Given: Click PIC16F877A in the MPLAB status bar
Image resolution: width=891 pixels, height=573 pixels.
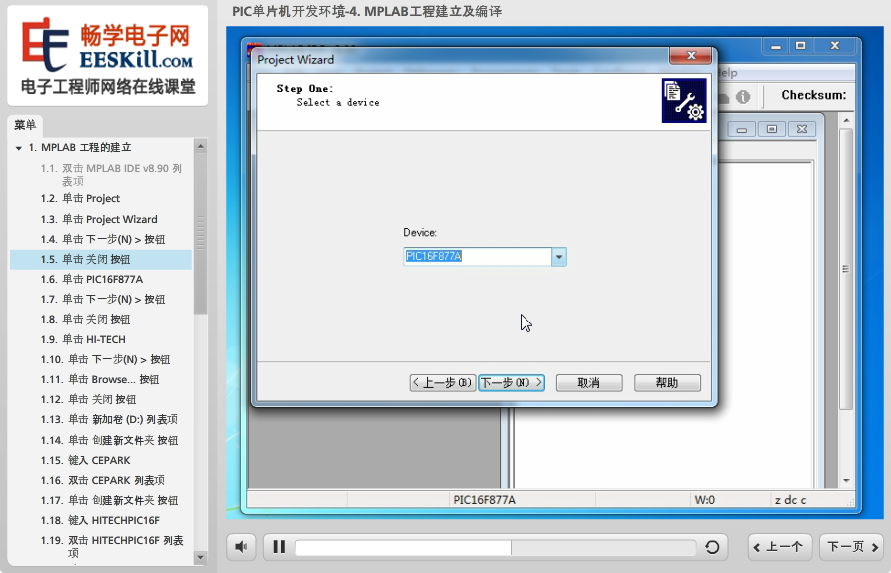Looking at the screenshot, I should [484, 500].
